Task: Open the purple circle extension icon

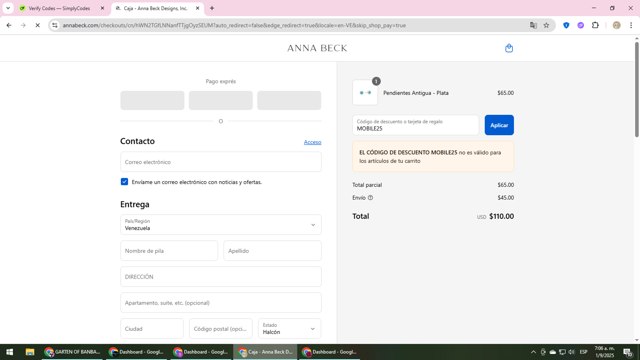Action: pyautogui.click(x=580, y=25)
